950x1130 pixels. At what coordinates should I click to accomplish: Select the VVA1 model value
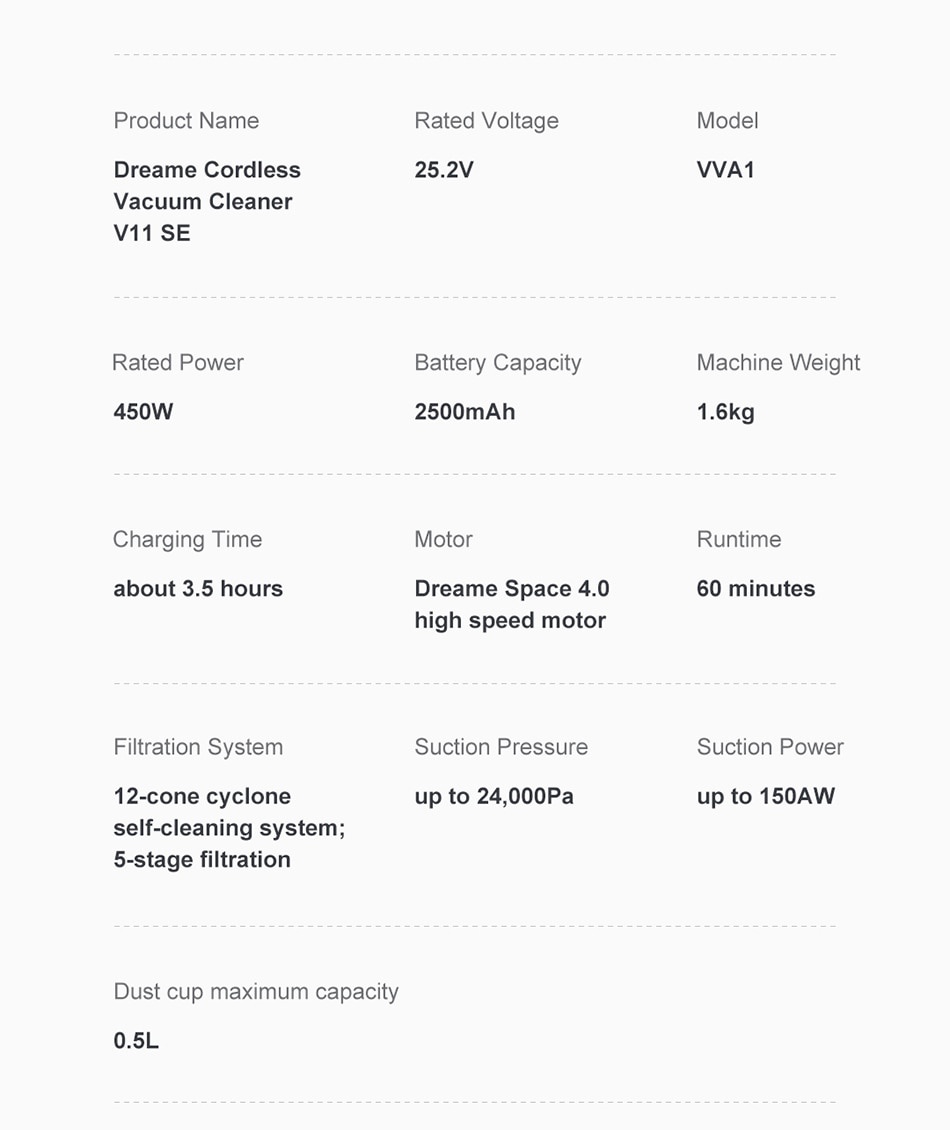pos(725,170)
